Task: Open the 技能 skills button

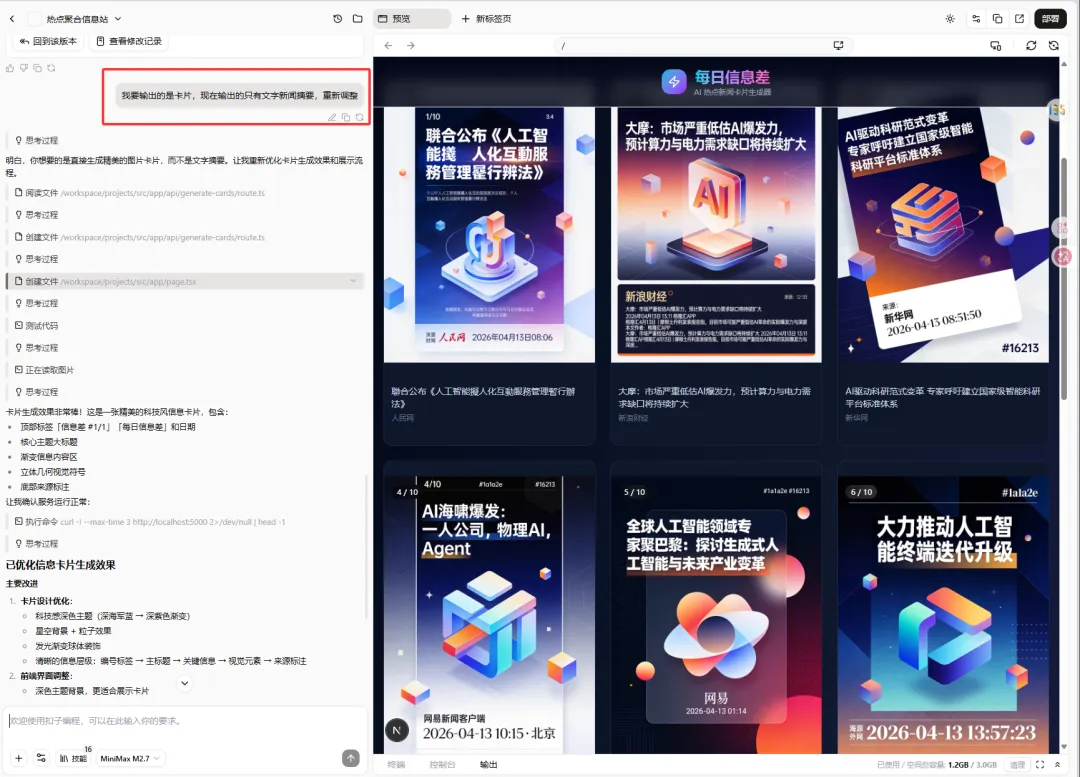Action: pos(74,758)
